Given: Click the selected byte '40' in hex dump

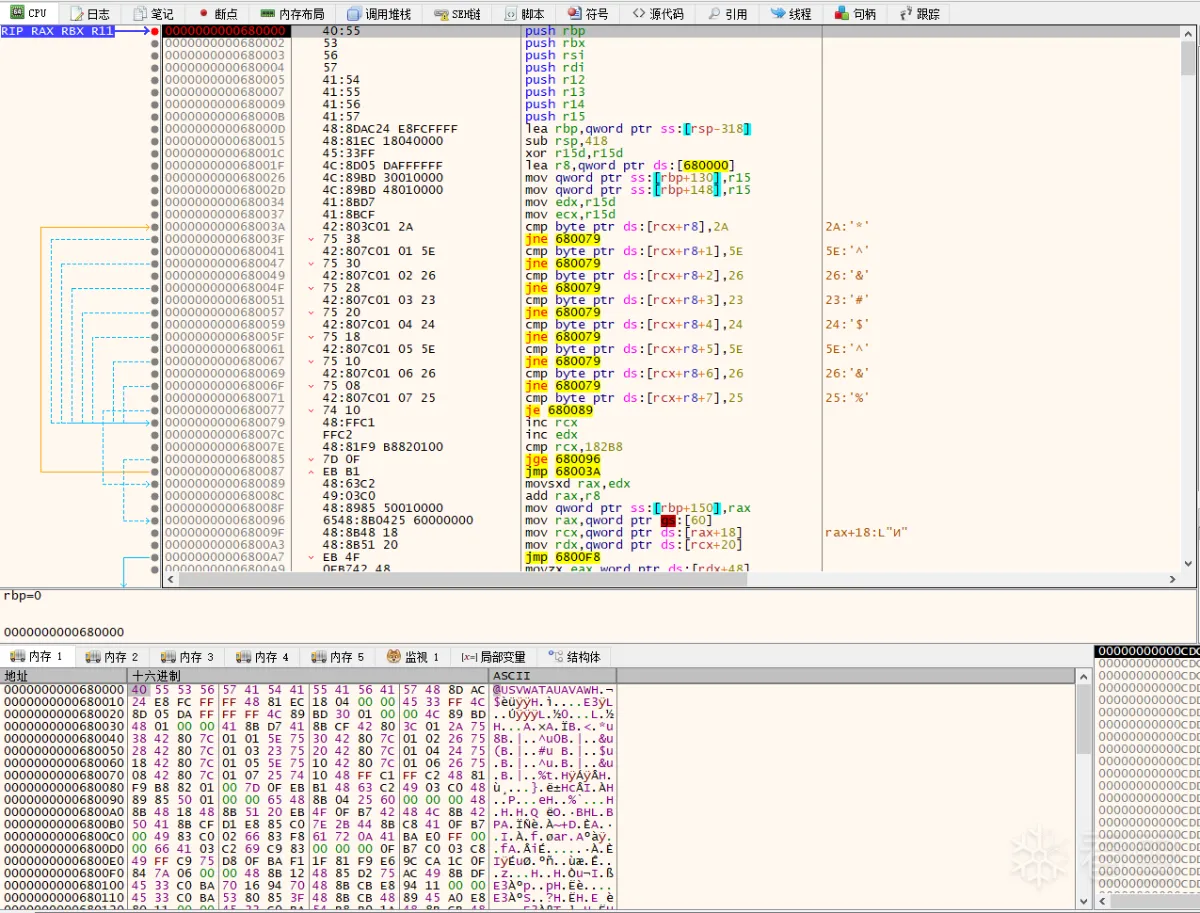Looking at the screenshot, I should pyautogui.click(x=139, y=689).
